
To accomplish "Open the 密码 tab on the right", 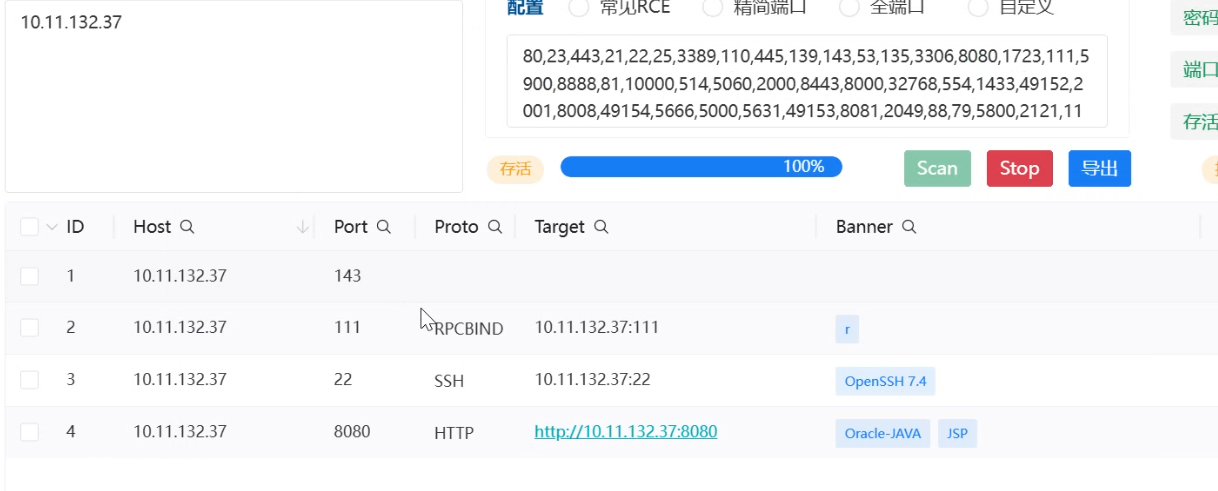I will click(x=1198, y=18).
